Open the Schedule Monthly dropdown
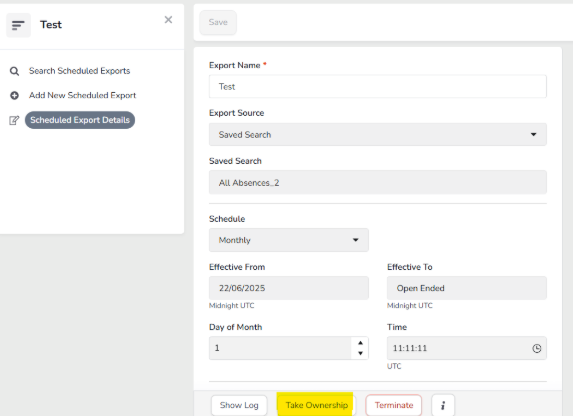 click(x=289, y=240)
